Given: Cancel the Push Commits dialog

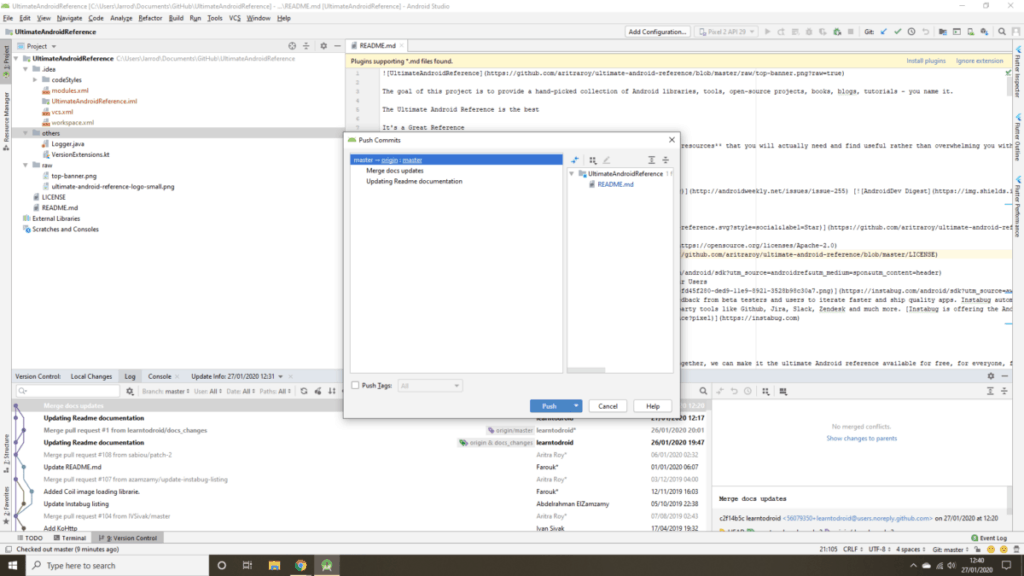Looking at the screenshot, I should click(x=607, y=406).
